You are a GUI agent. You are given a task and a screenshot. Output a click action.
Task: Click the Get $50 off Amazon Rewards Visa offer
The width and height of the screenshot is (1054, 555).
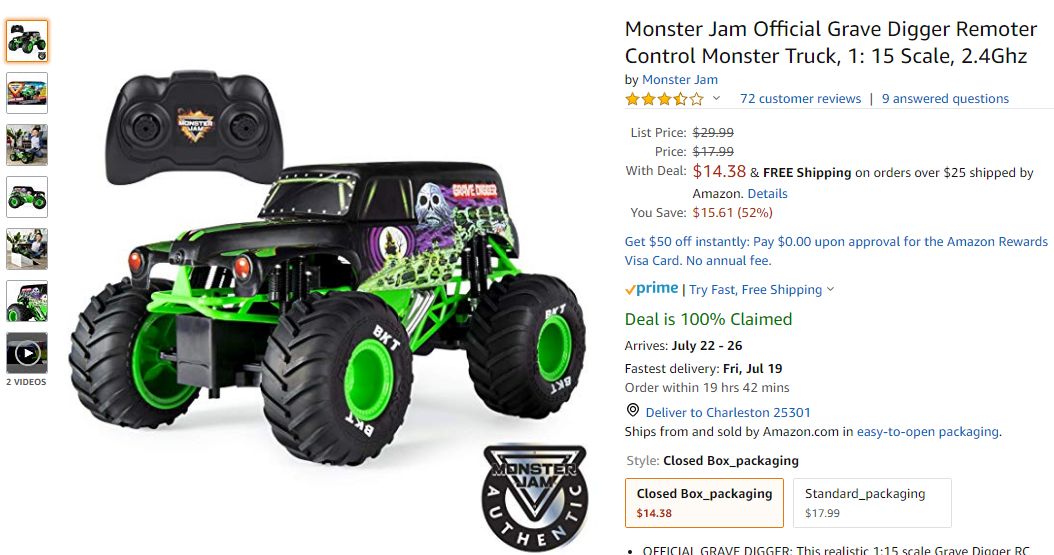pyautogui.click(x=836, y=251)
